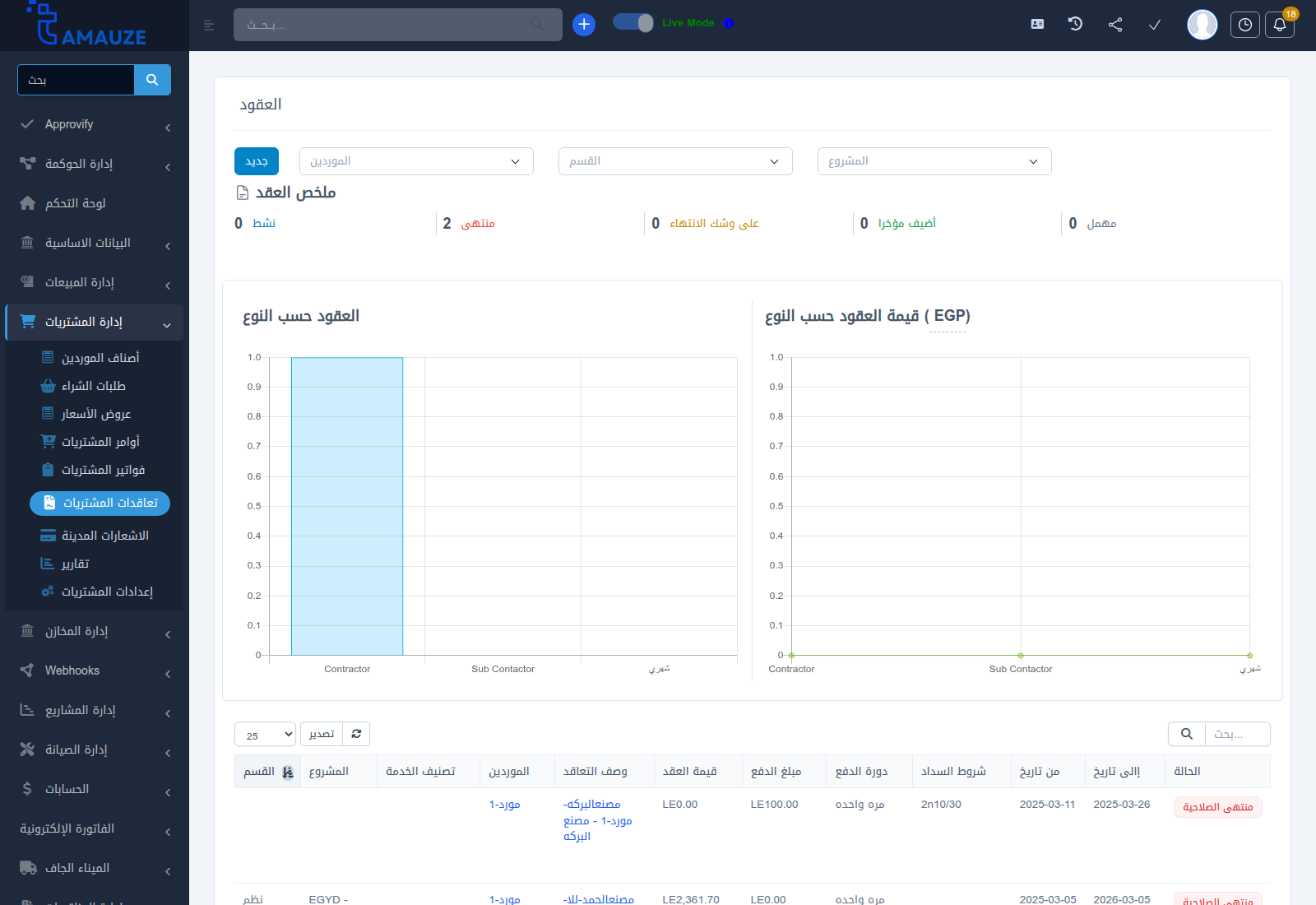Screen dimensions: 1316x905
Task: Click the Live Mode info dot
Action: [x=728, y=23]
